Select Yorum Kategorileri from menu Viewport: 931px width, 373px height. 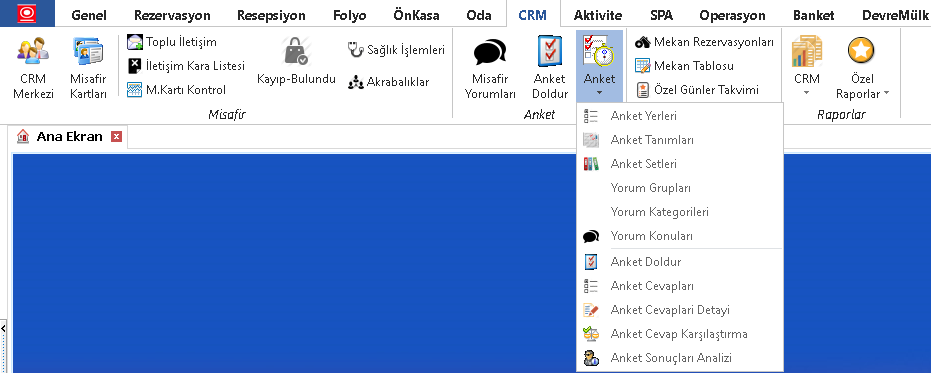tap(680, 212)
